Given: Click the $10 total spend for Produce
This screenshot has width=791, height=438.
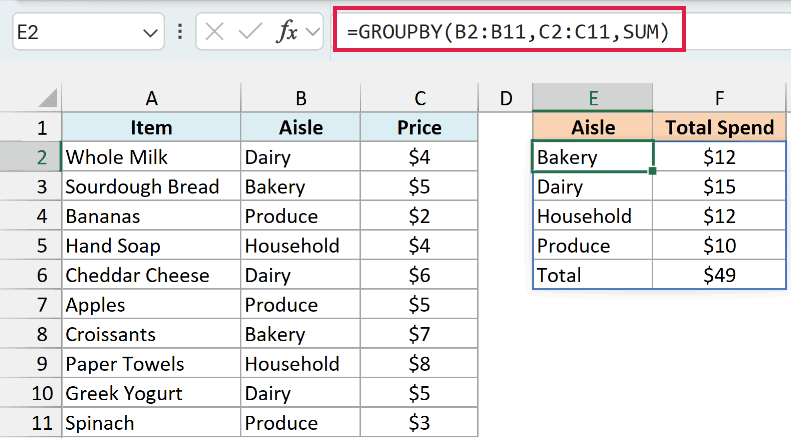Looking at the screenshot, I should coord(719,246).
